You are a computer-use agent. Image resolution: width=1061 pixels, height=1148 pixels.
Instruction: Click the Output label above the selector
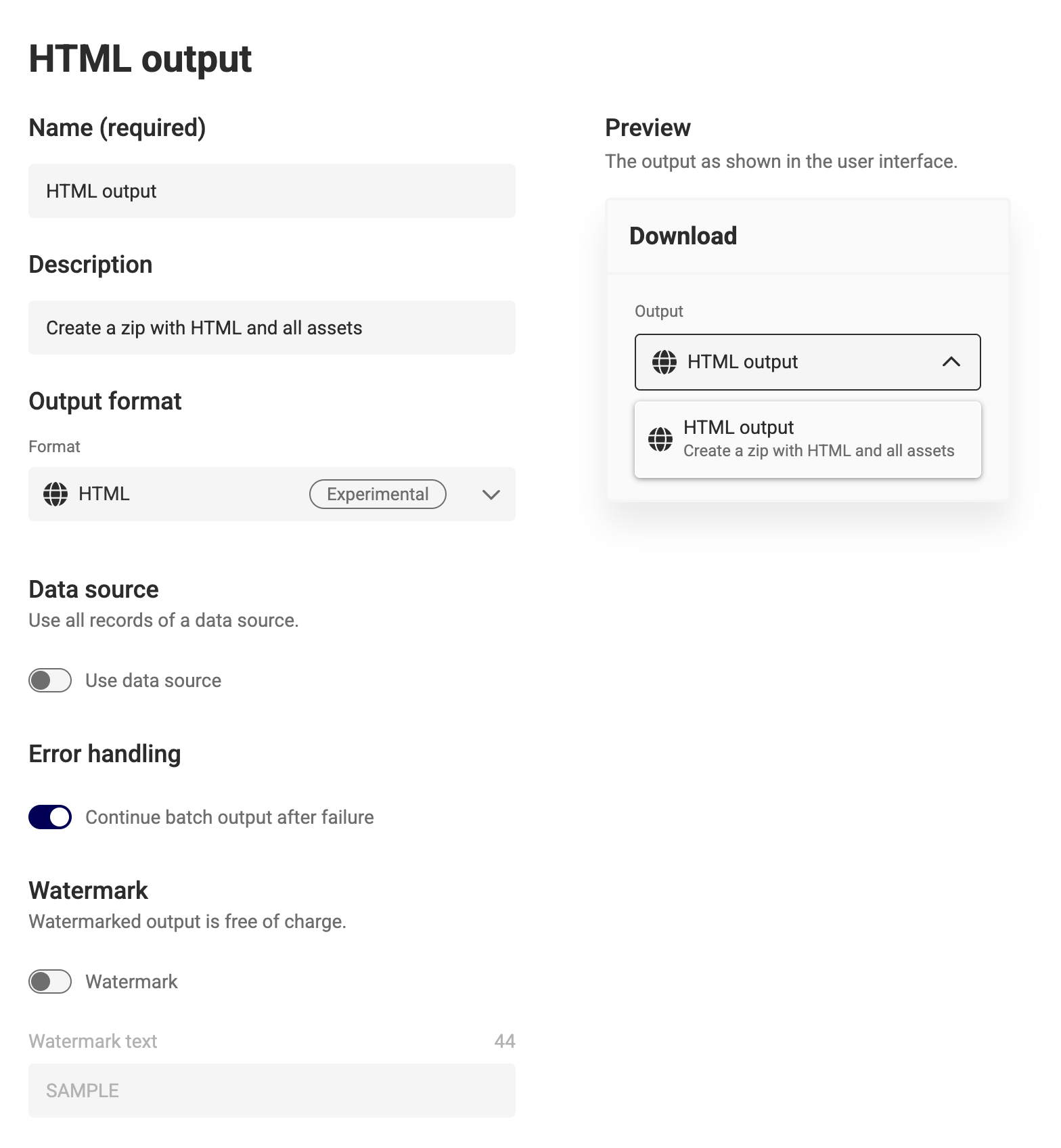click(x=658, y=311)
